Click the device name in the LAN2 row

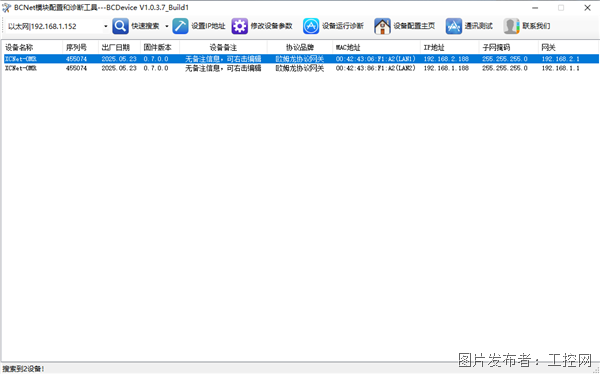coord(21,68)
